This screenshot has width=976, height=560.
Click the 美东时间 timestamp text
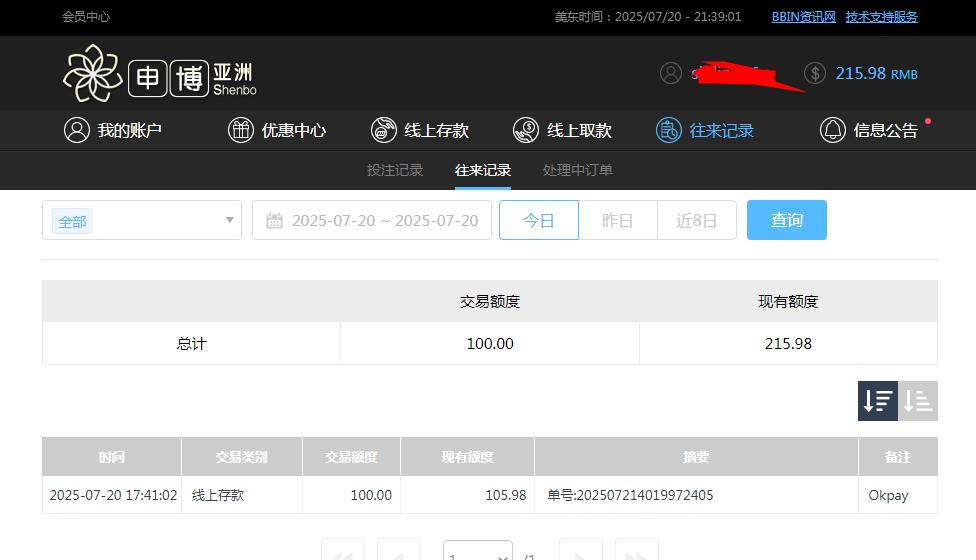coord(648,17)
